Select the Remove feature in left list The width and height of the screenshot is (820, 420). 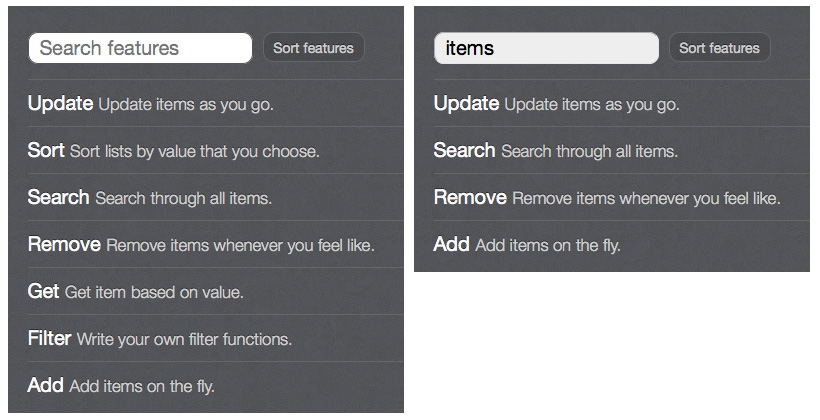[x=215, y=244]
